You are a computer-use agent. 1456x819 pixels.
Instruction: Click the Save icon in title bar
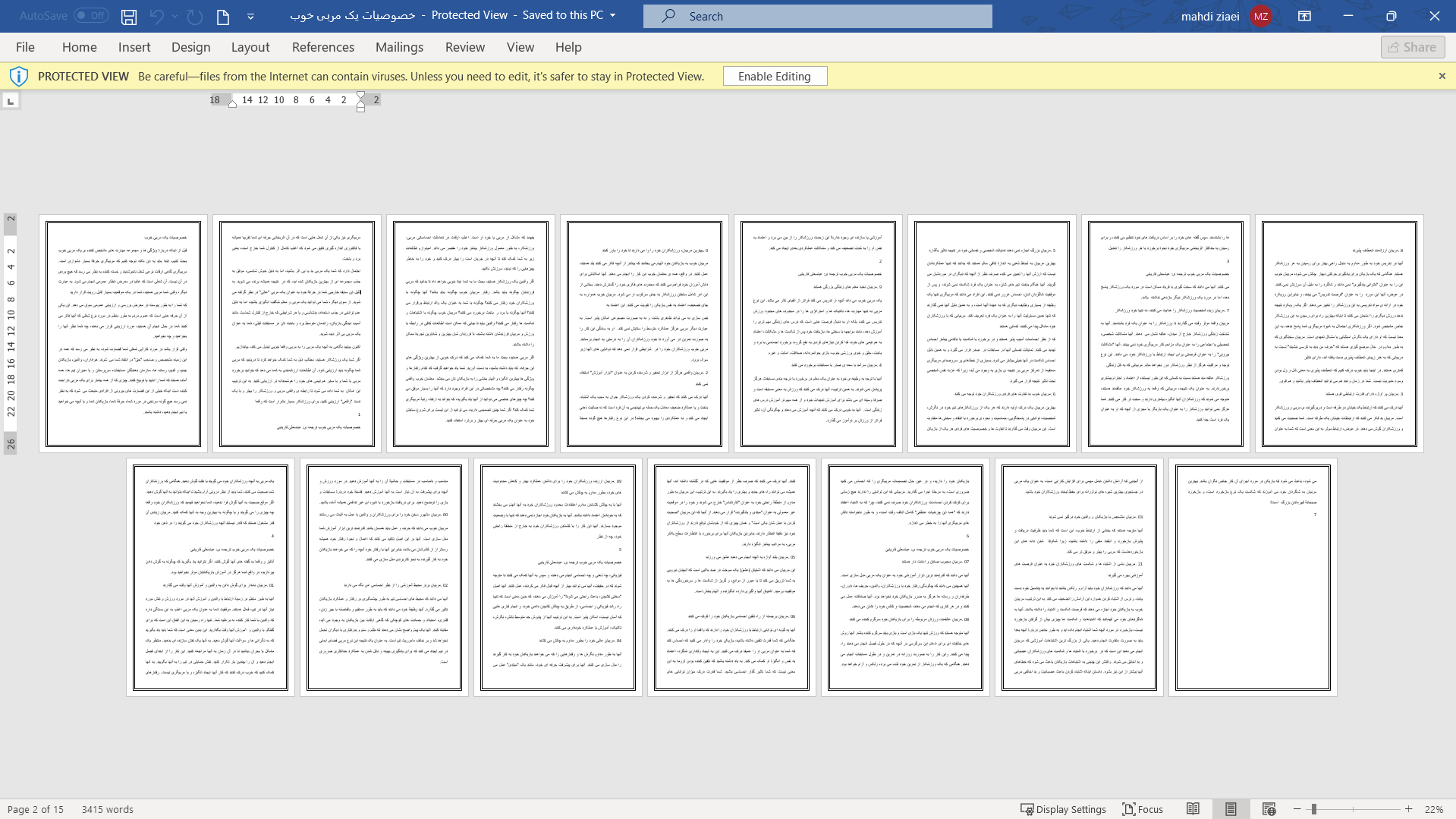tap(129, 16)
